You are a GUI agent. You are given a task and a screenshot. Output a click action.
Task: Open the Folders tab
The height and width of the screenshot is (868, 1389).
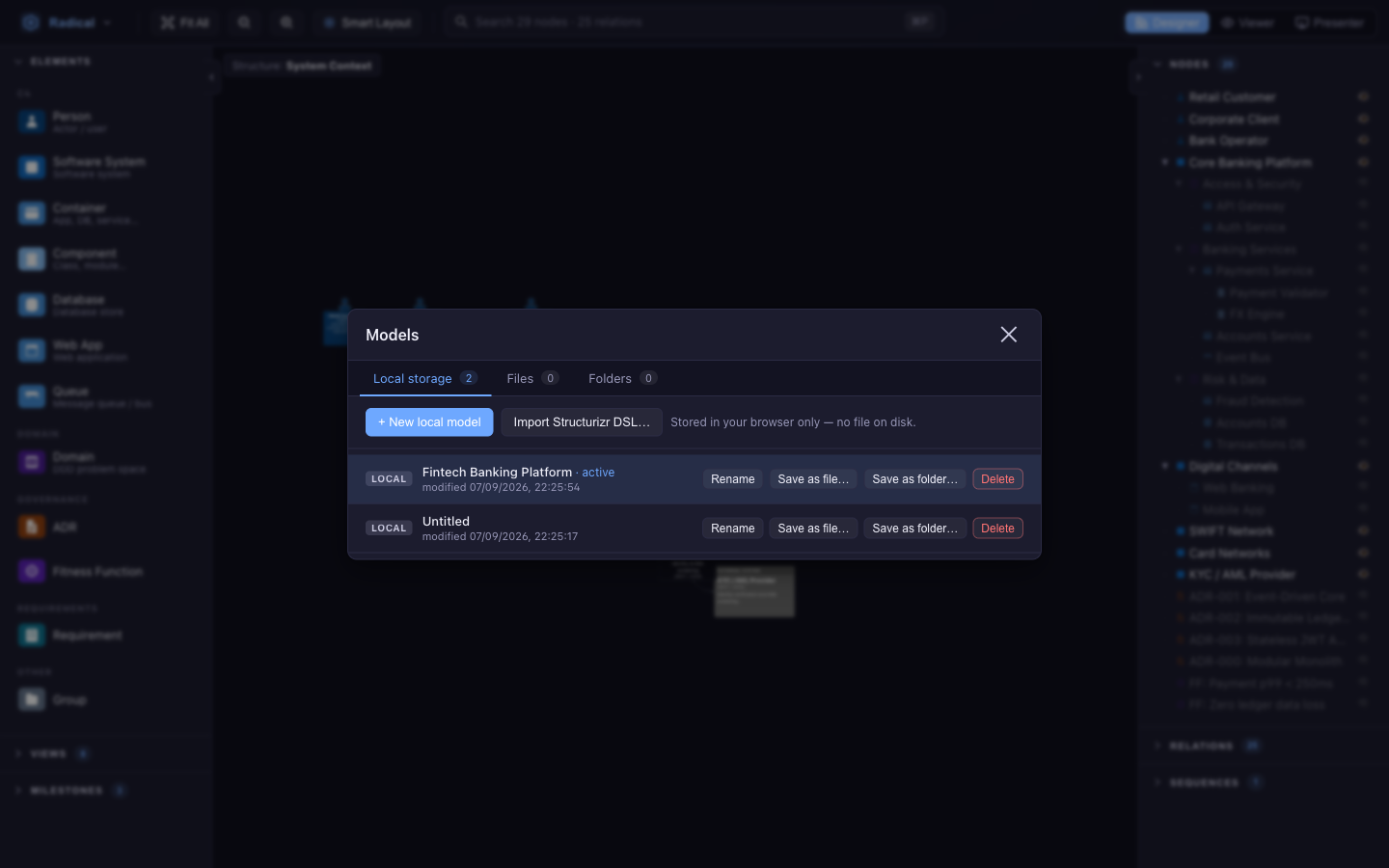[622, 378]
